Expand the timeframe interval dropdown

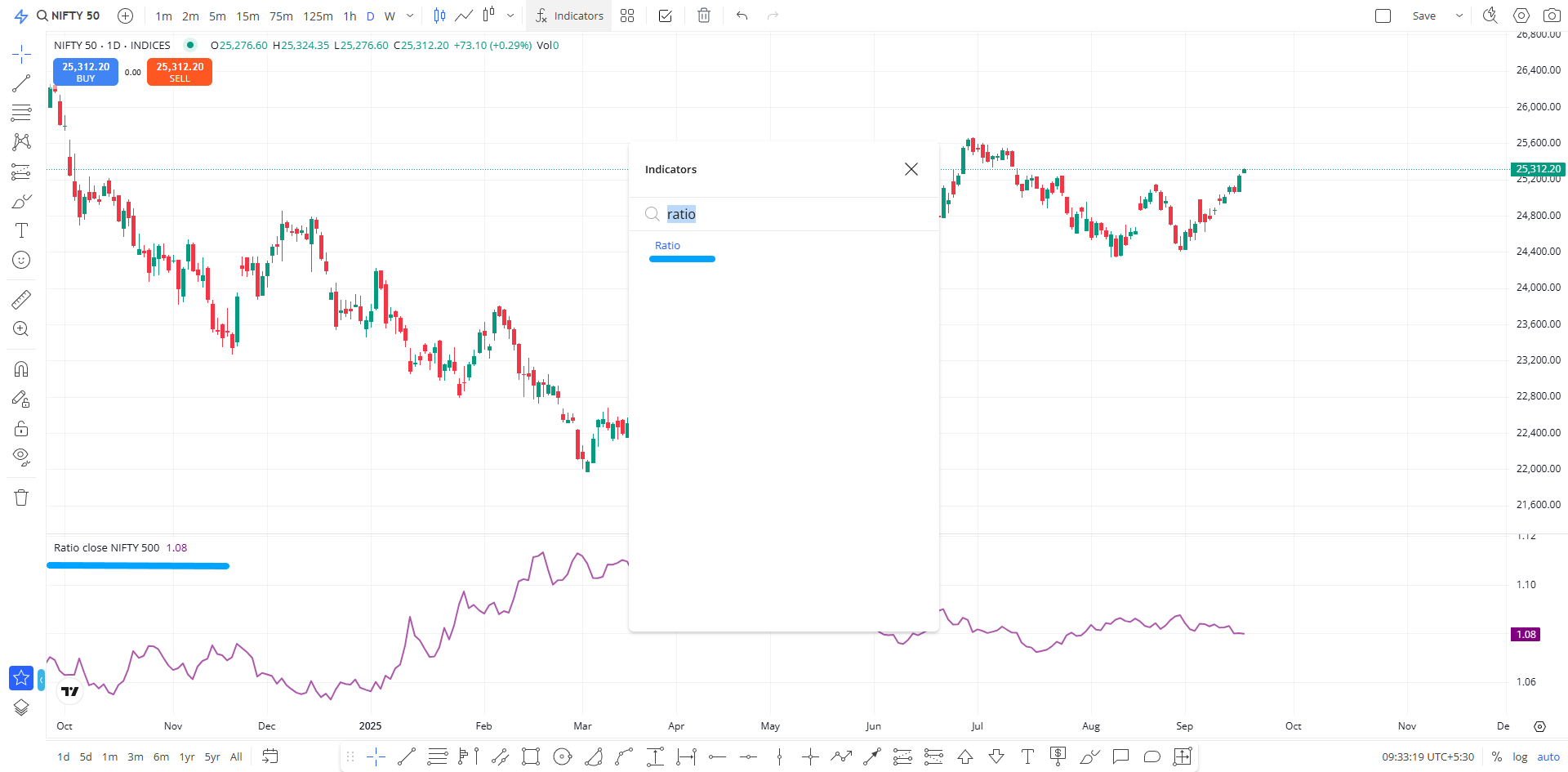410,16
